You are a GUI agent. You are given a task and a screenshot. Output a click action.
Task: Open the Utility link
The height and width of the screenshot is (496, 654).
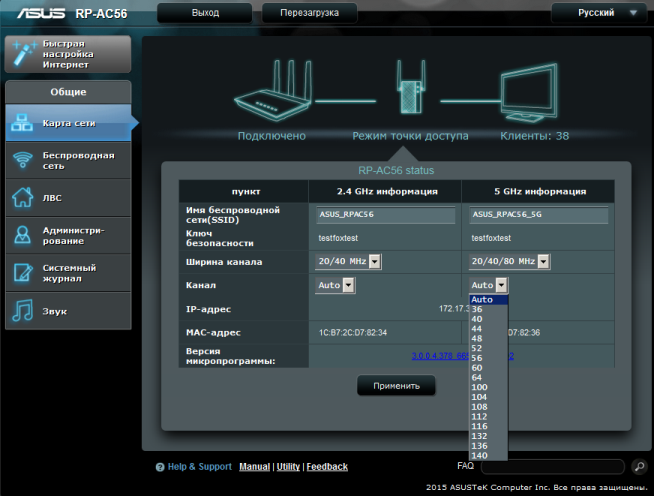(288, 467)
